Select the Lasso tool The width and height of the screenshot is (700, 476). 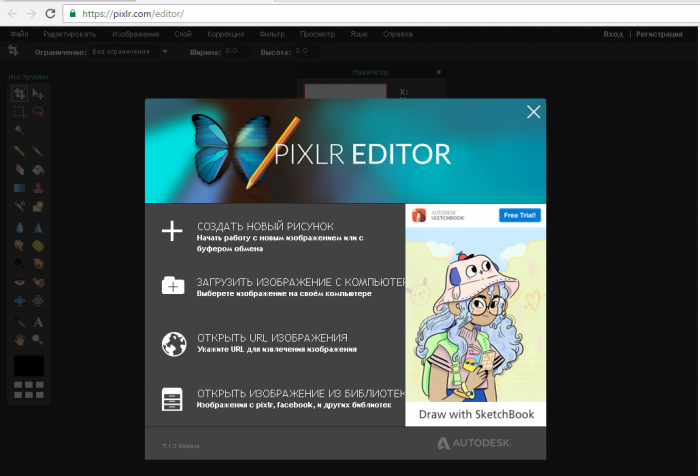coord(38,112)
